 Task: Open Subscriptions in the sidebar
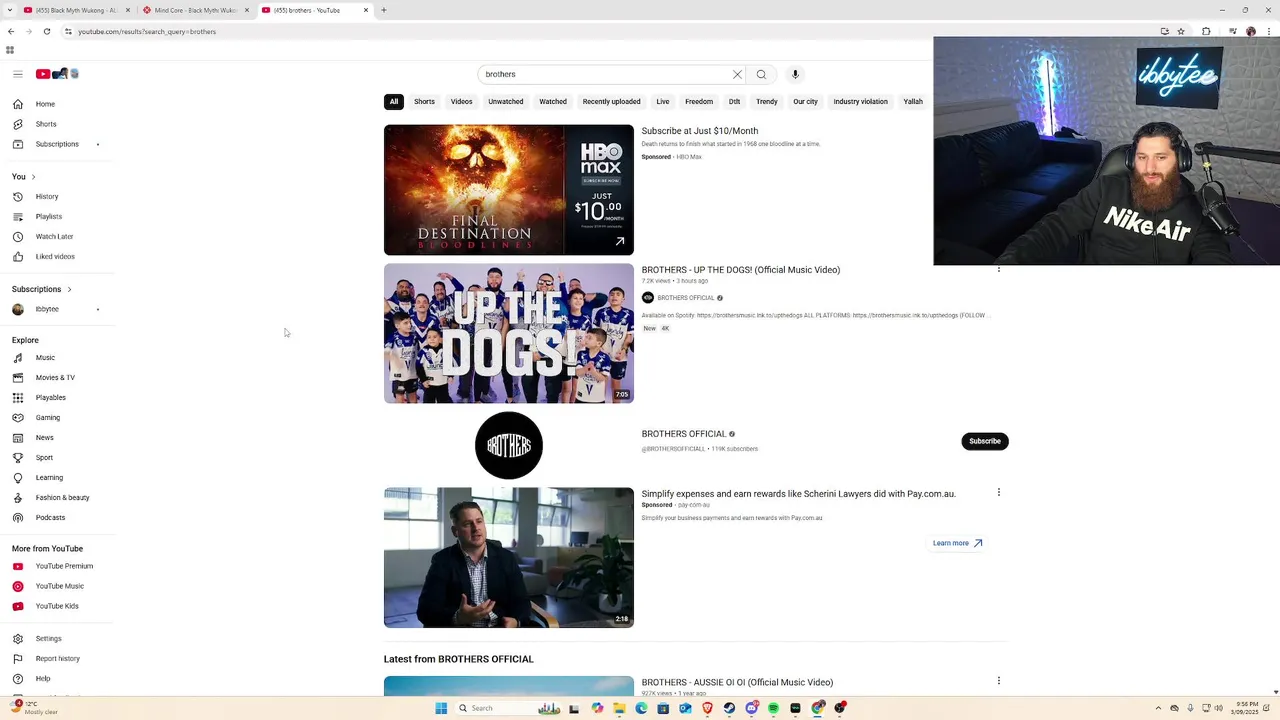point(56,144)
